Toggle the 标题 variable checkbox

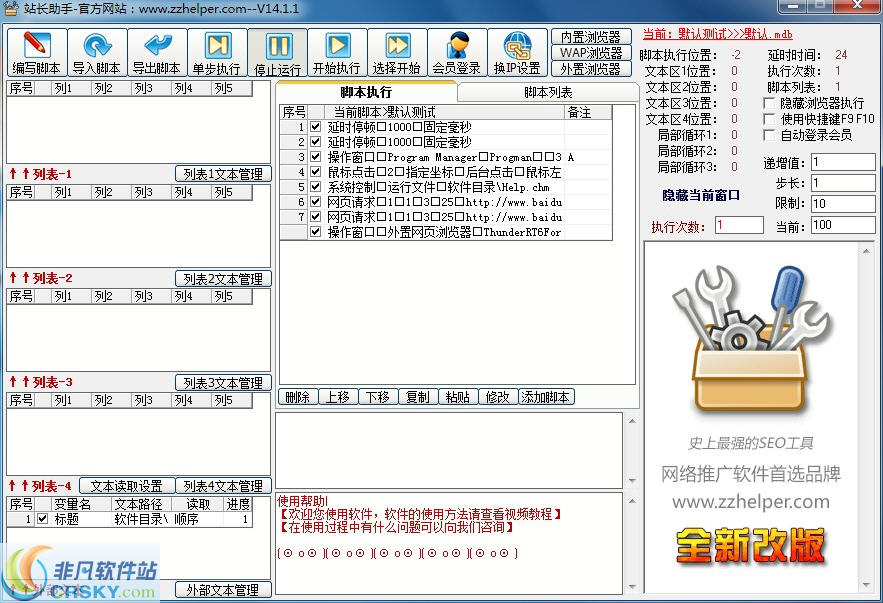point(42,519)
